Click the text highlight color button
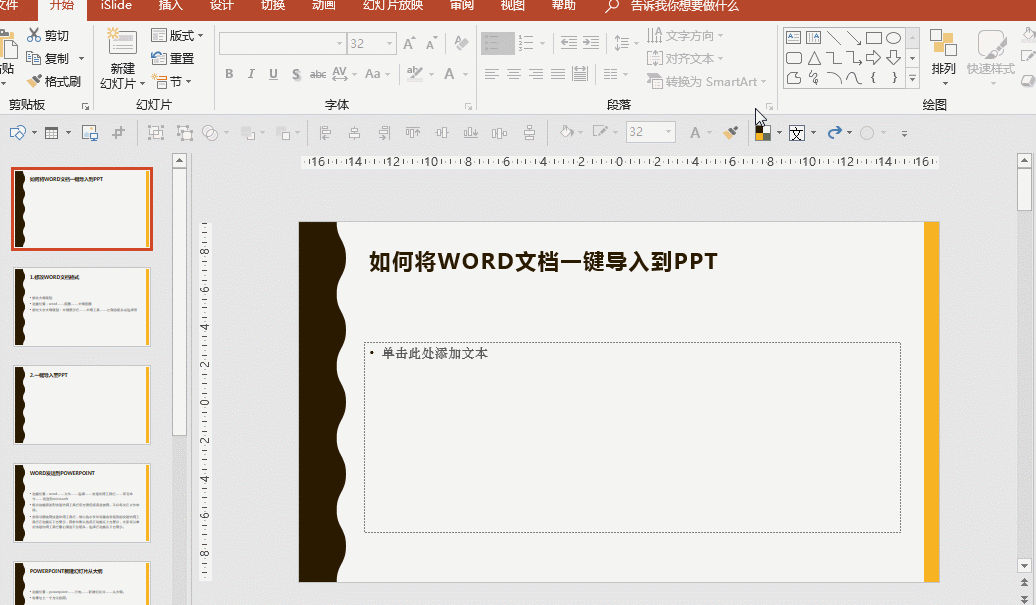1036x605 pixels. point(415,74)
